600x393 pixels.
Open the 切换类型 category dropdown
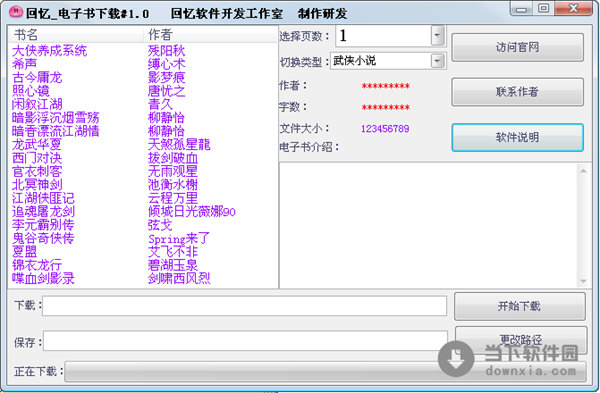point(437,61)
